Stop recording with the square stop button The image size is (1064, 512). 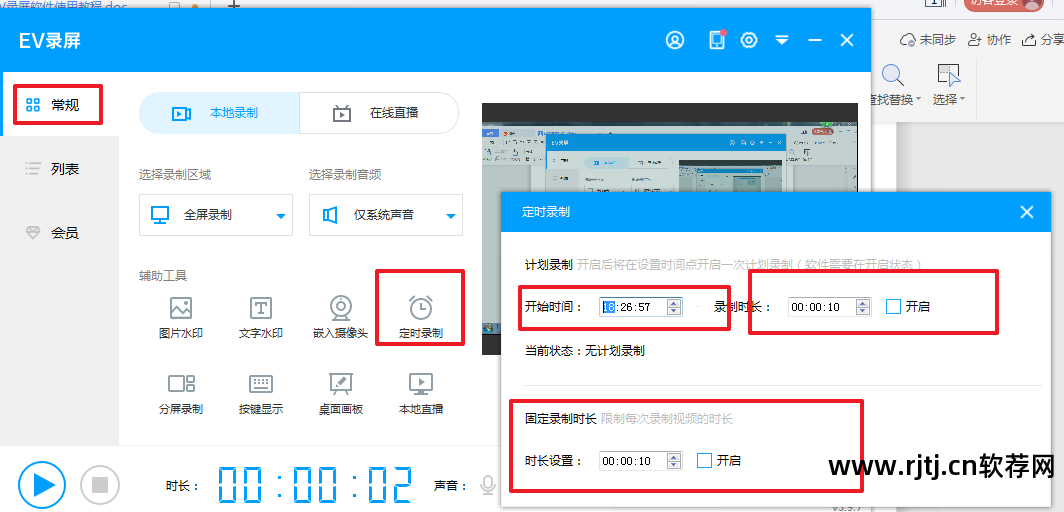tap(100, 484)
